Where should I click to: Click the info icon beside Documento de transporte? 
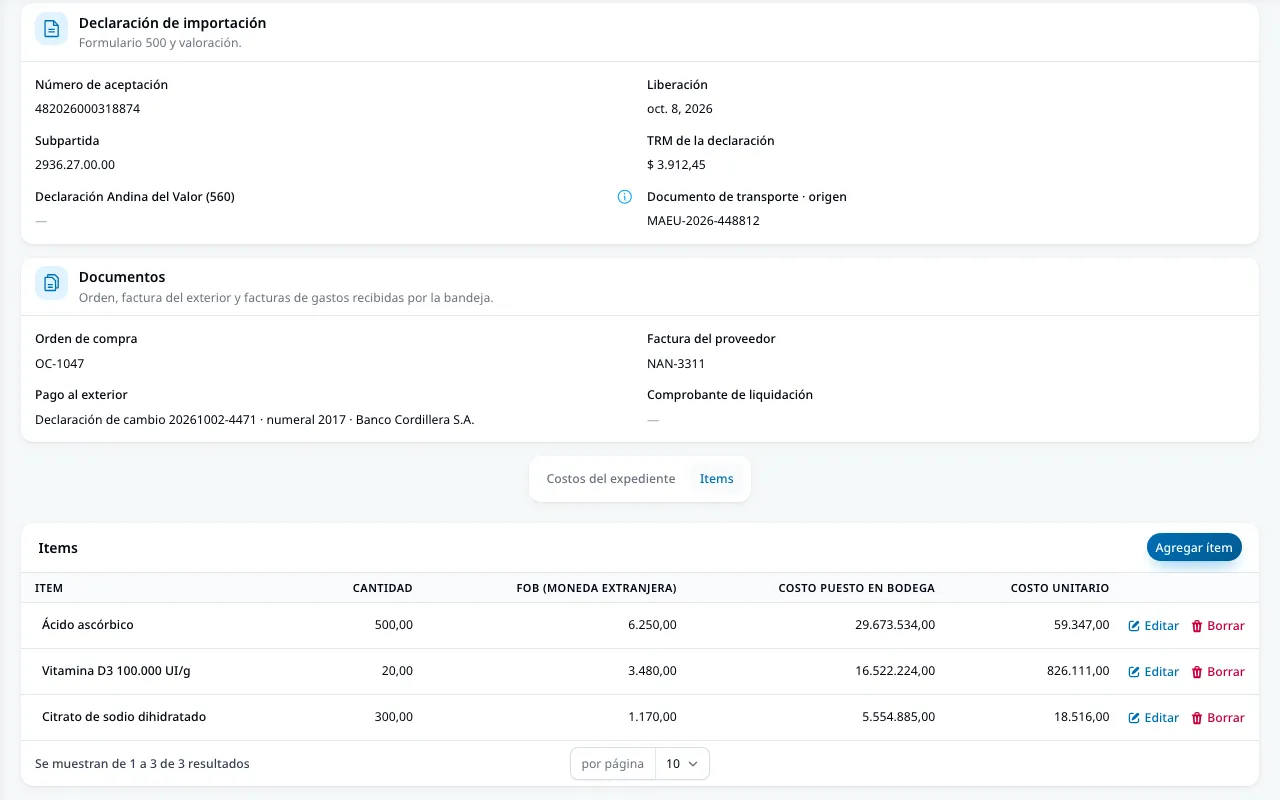point(625,197)
